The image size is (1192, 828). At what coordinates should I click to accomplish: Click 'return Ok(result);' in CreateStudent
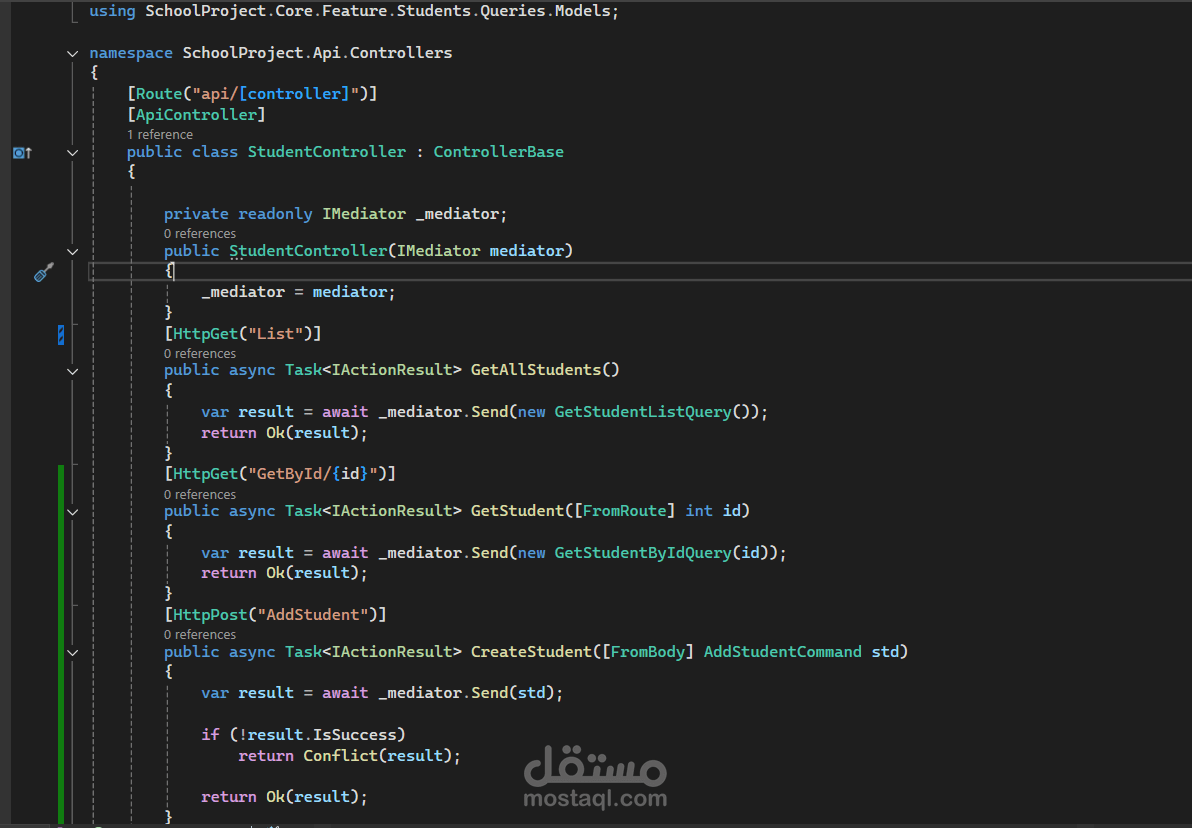pos(284,796)
